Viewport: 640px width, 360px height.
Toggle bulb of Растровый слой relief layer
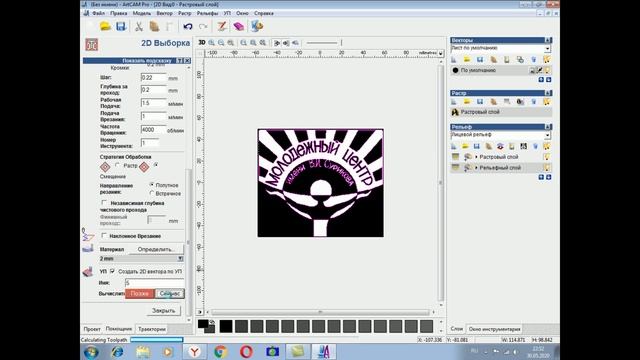pyautogui.click(x=547, y=157)
